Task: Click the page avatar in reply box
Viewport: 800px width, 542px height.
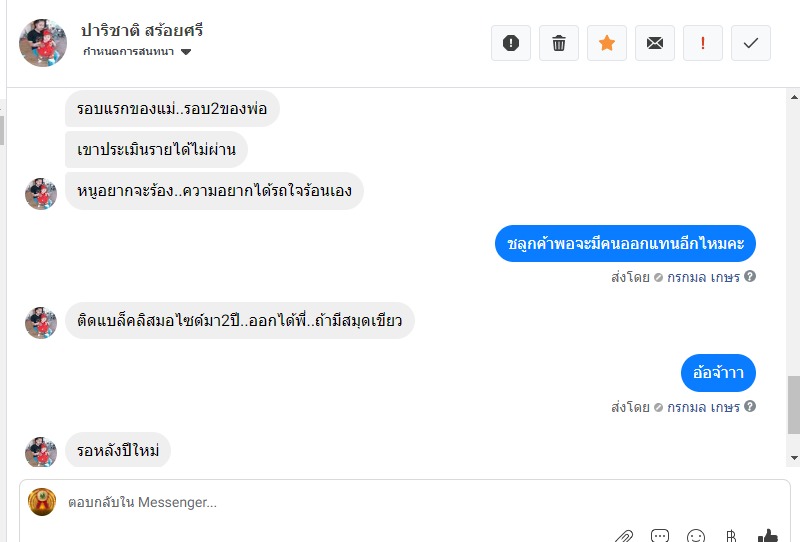Action: (42, 502)
